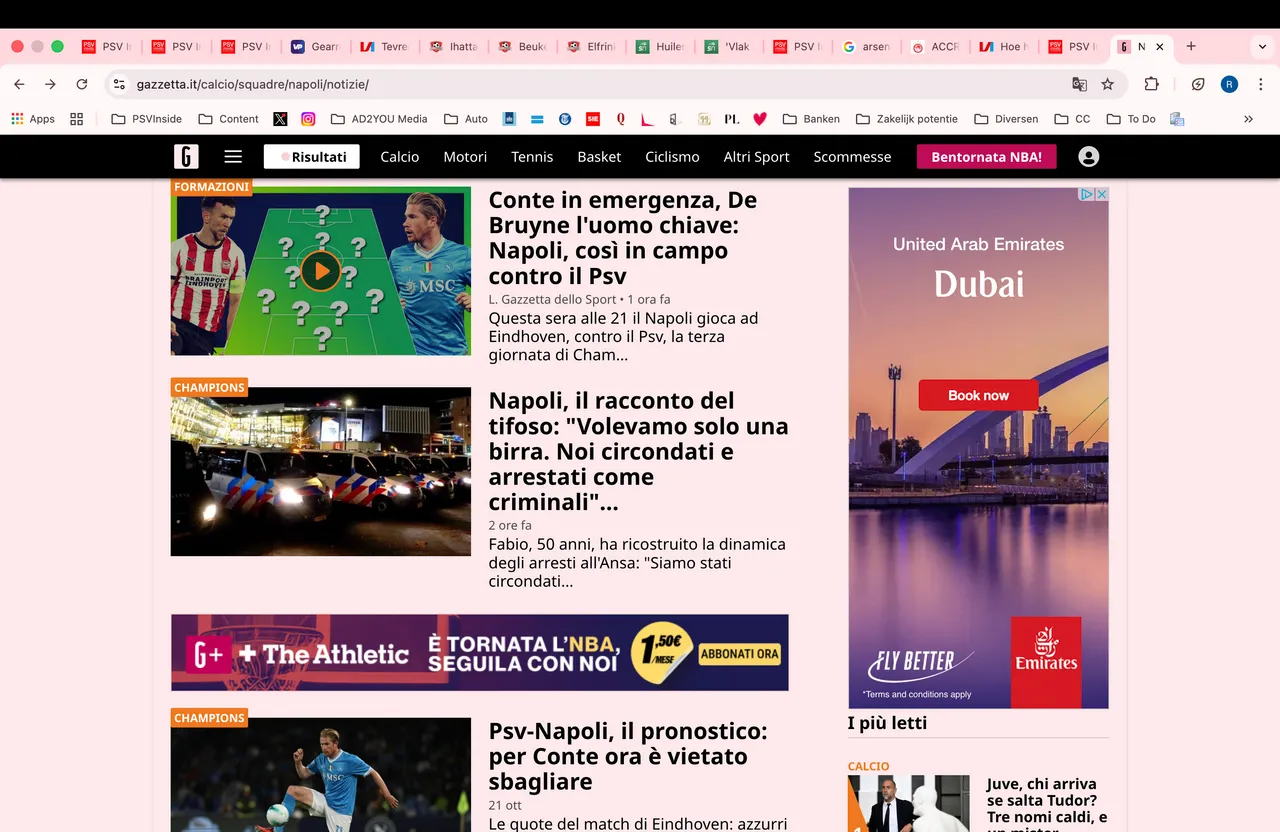This screenshot has width=1280, height=832.
Task: Expand the tab search dropdown arrow
Action: (x=1259, y=47)
